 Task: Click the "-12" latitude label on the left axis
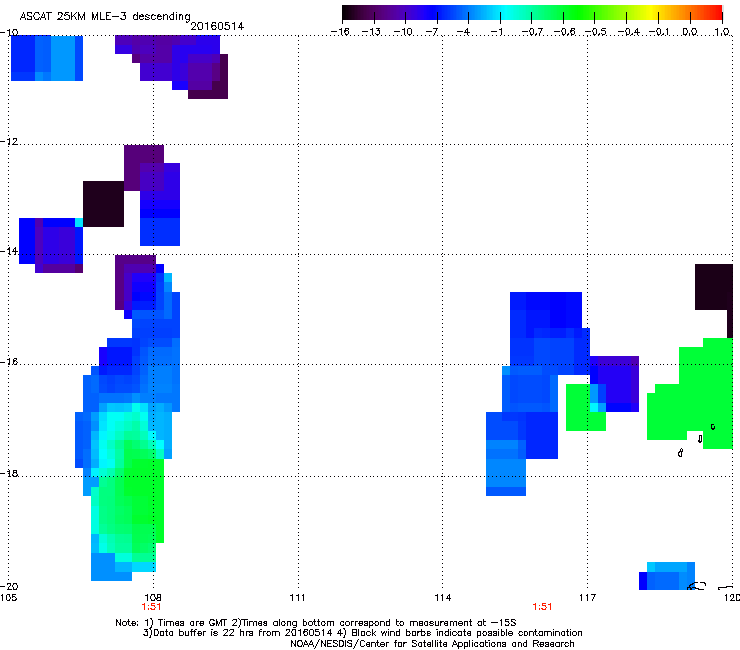pyautogui.click(x=9, y=142)
